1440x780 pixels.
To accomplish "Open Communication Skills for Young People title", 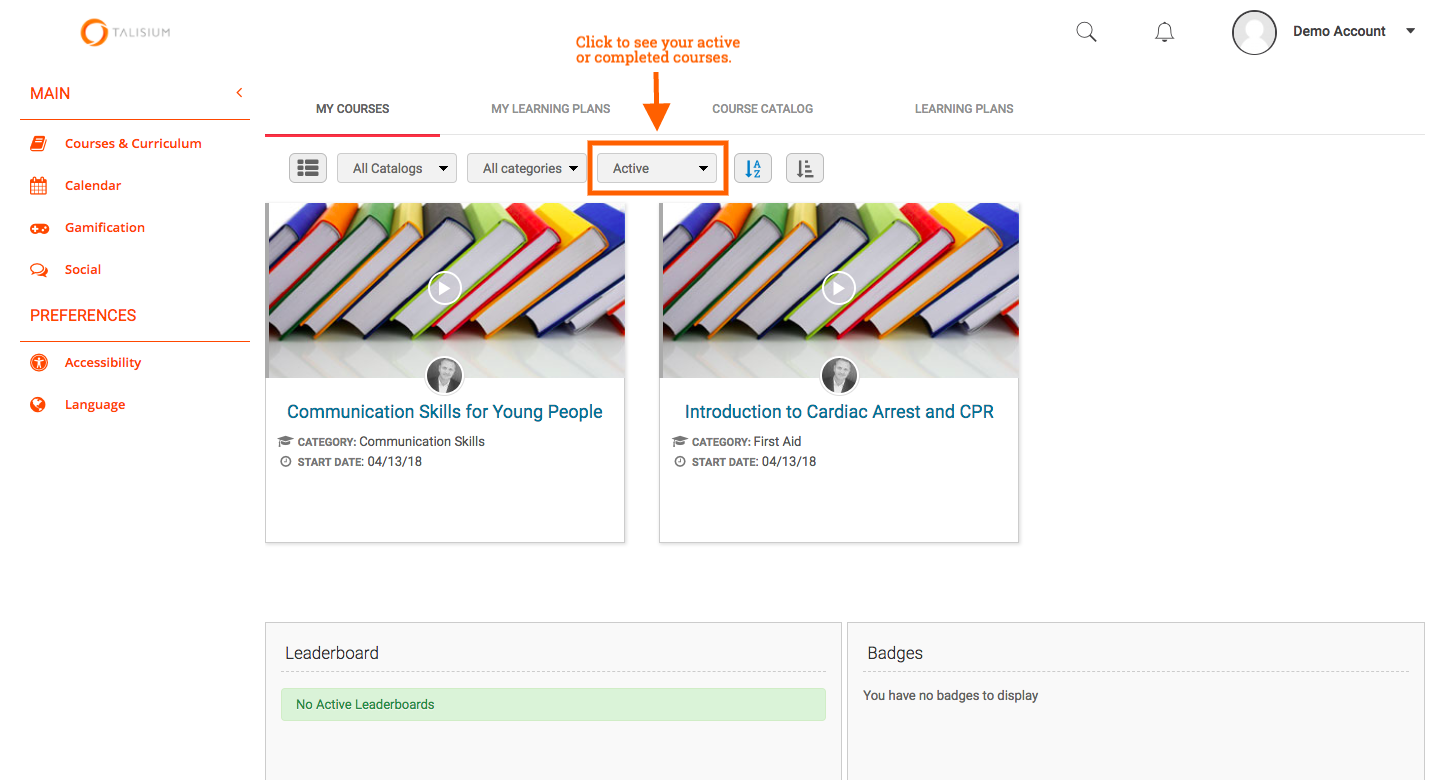I will [445, 412].
